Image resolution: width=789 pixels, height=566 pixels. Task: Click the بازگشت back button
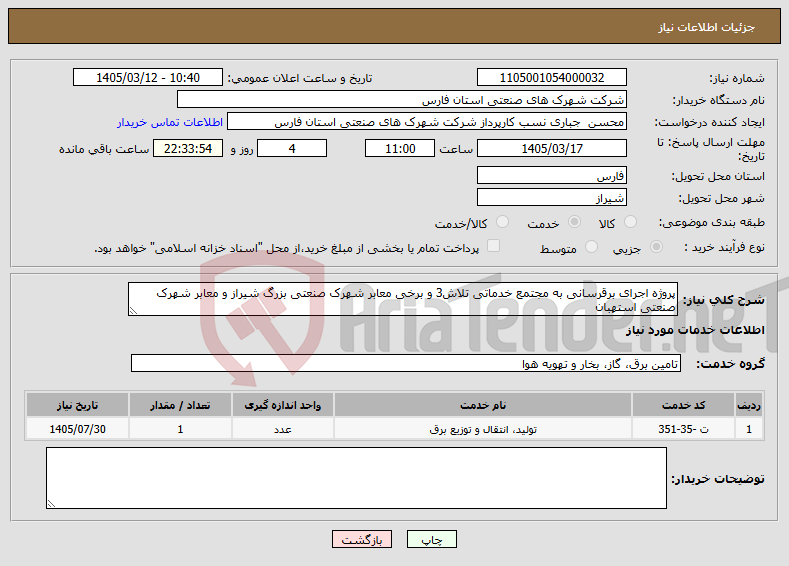[362, 539]
